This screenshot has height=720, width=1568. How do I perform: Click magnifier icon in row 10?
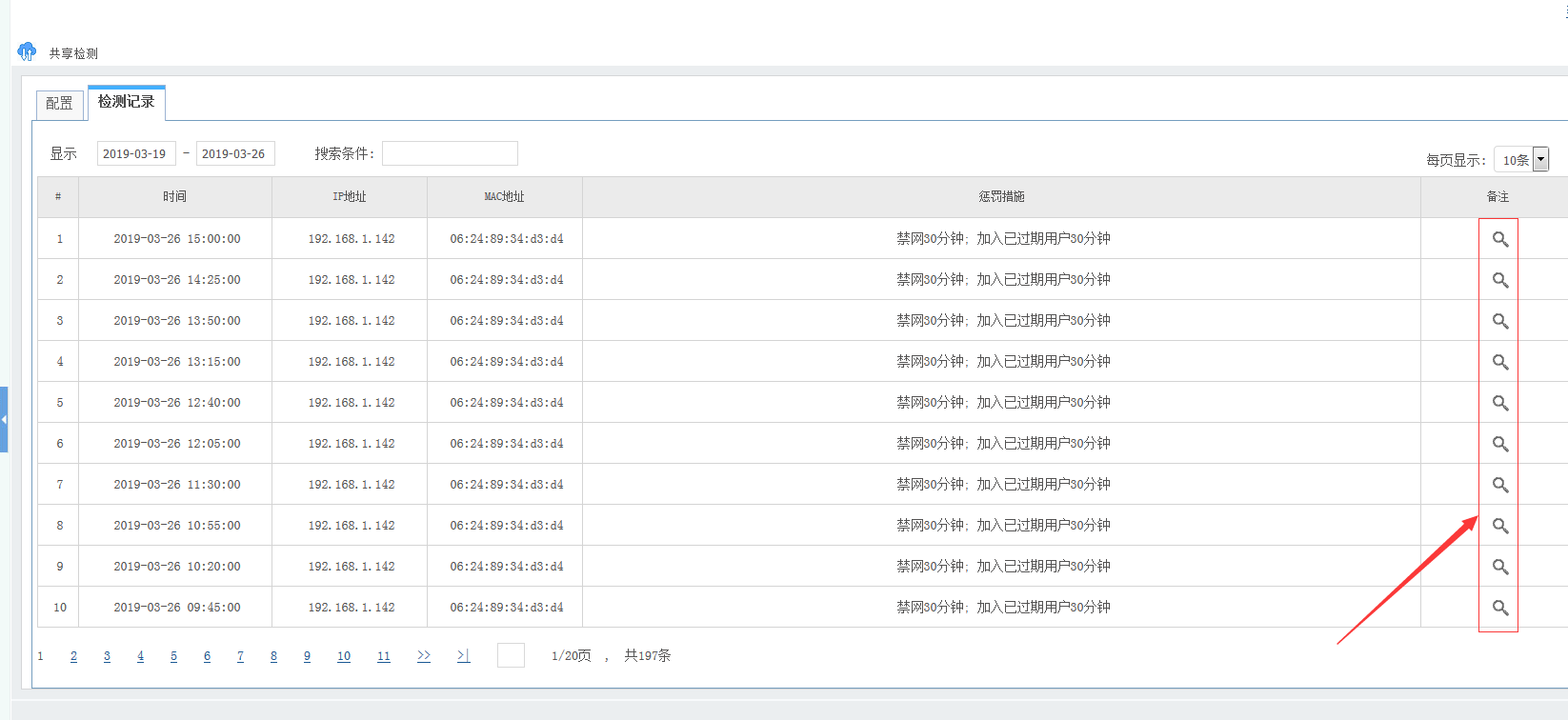[x=1499, y=608]
